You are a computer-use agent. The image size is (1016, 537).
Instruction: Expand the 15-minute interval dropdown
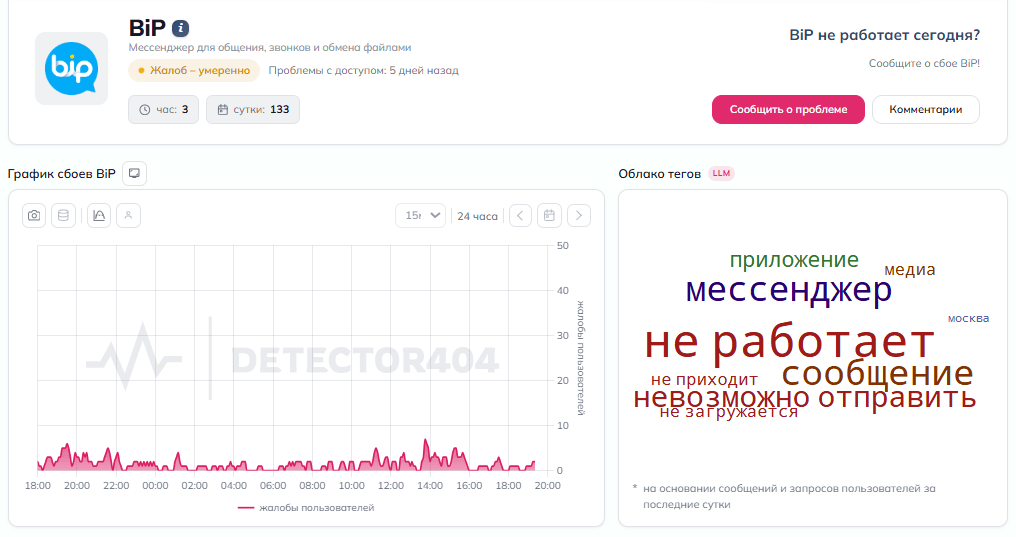click(x=421, y=216)
